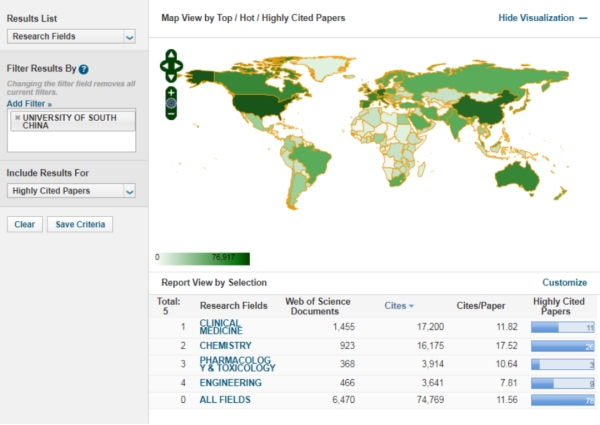Click the Cites column sort arrow
Image resolution: width=600 pixels, height=425 pixels.
(413, 305)
